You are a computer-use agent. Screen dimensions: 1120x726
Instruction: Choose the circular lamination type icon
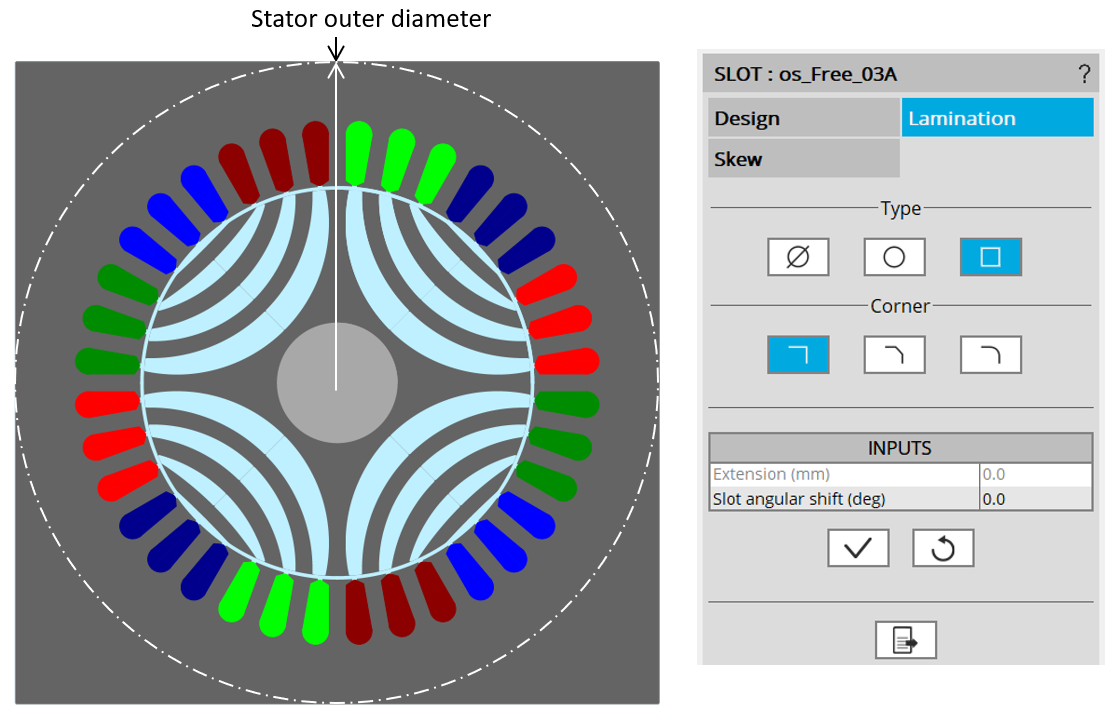[x=894, y=257]
